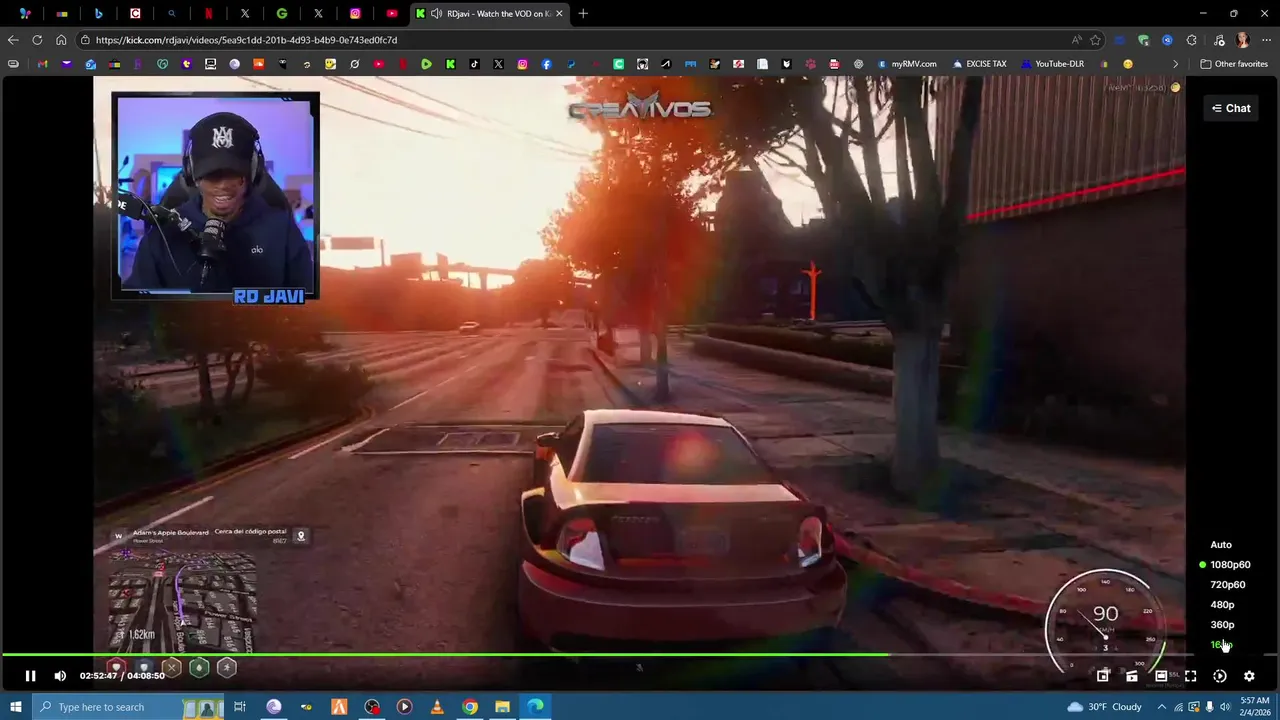Pause the VOD playback
Image resolution: width=1280 pixels, height=720 pixels.
[30, 676]
